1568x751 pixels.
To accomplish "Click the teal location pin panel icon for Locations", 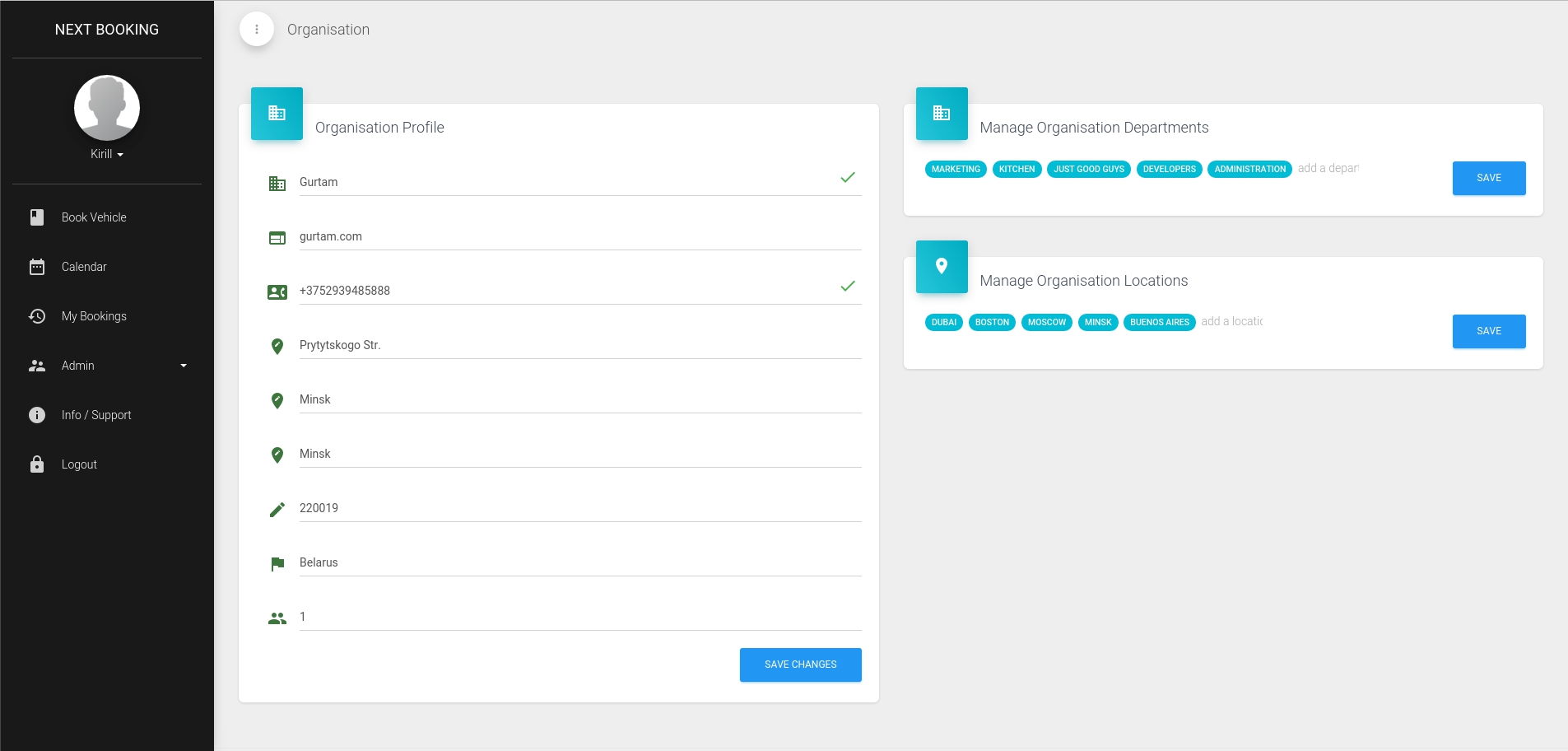I will [941, 266].
